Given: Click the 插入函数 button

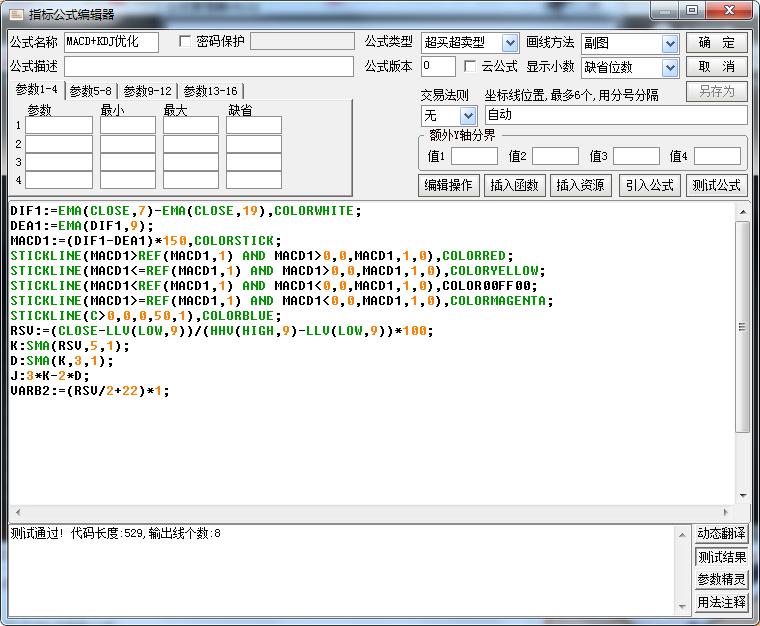Looking at the screenshot, I should pos(514,185).
